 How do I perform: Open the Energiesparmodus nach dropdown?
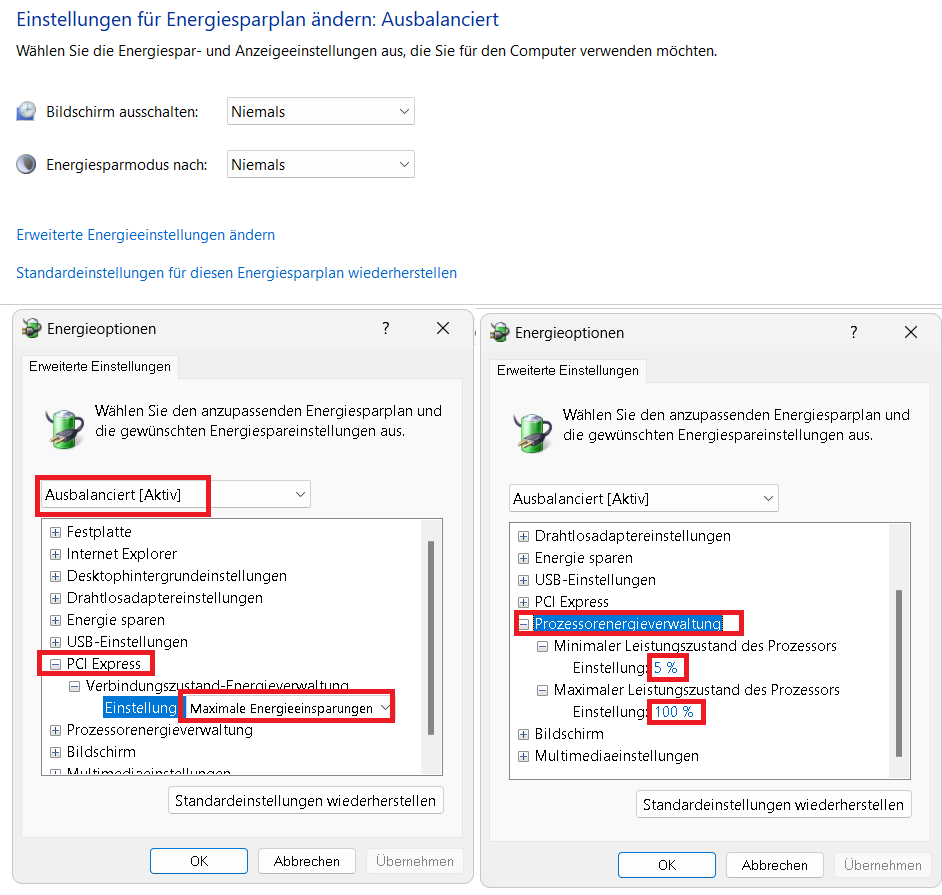click(321, 164)
